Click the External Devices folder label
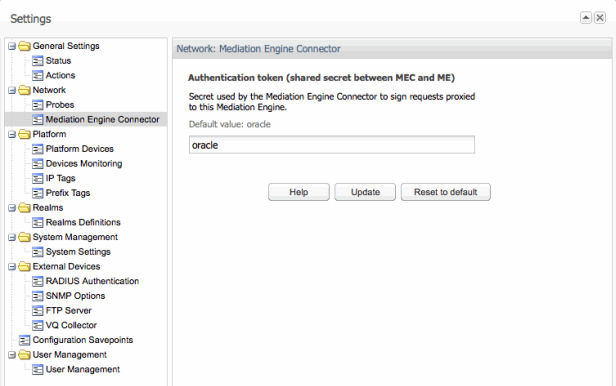The height and width of the screenshot is (386, 616). pos(66,267)
